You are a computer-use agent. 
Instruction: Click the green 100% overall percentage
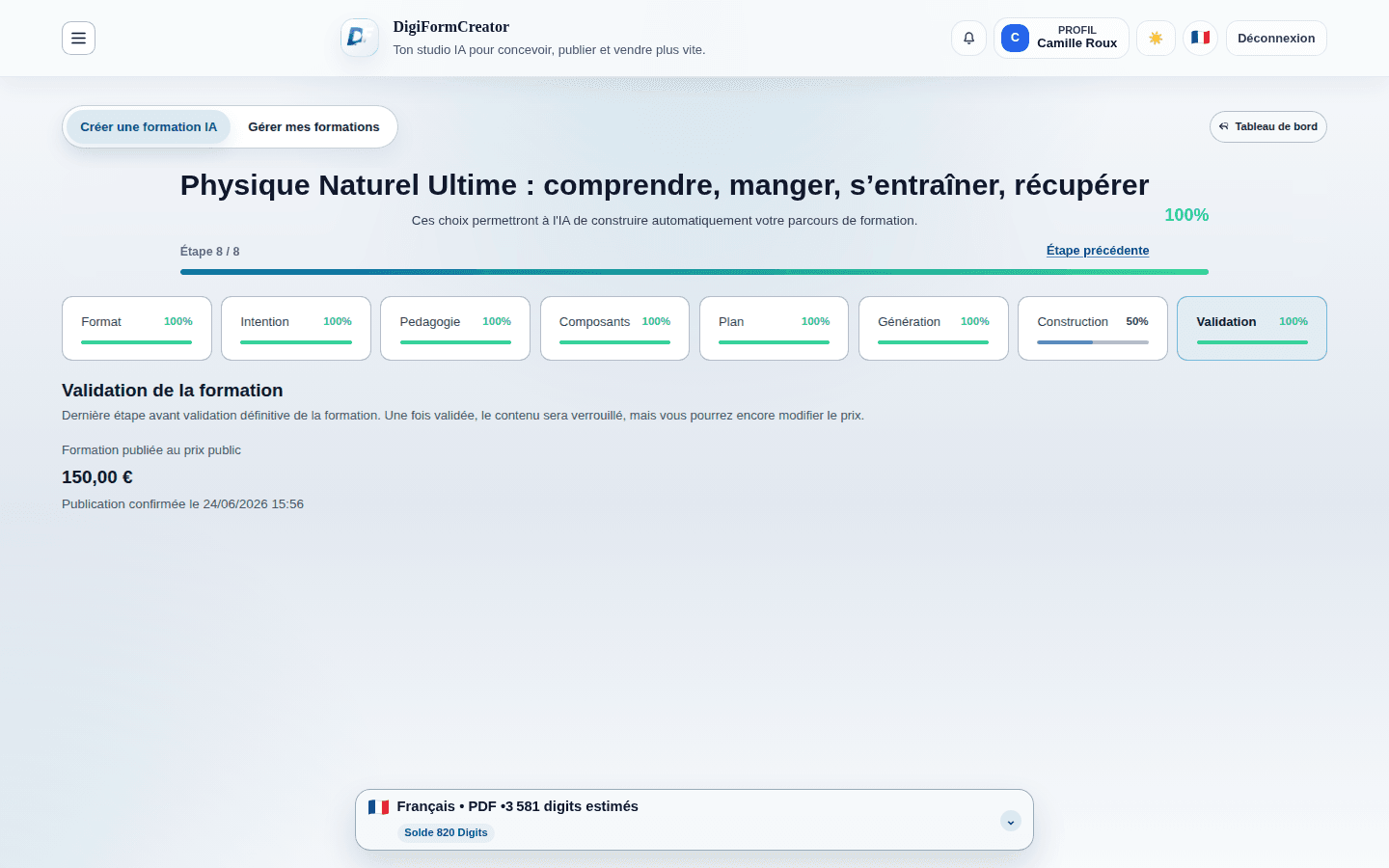1186,215
